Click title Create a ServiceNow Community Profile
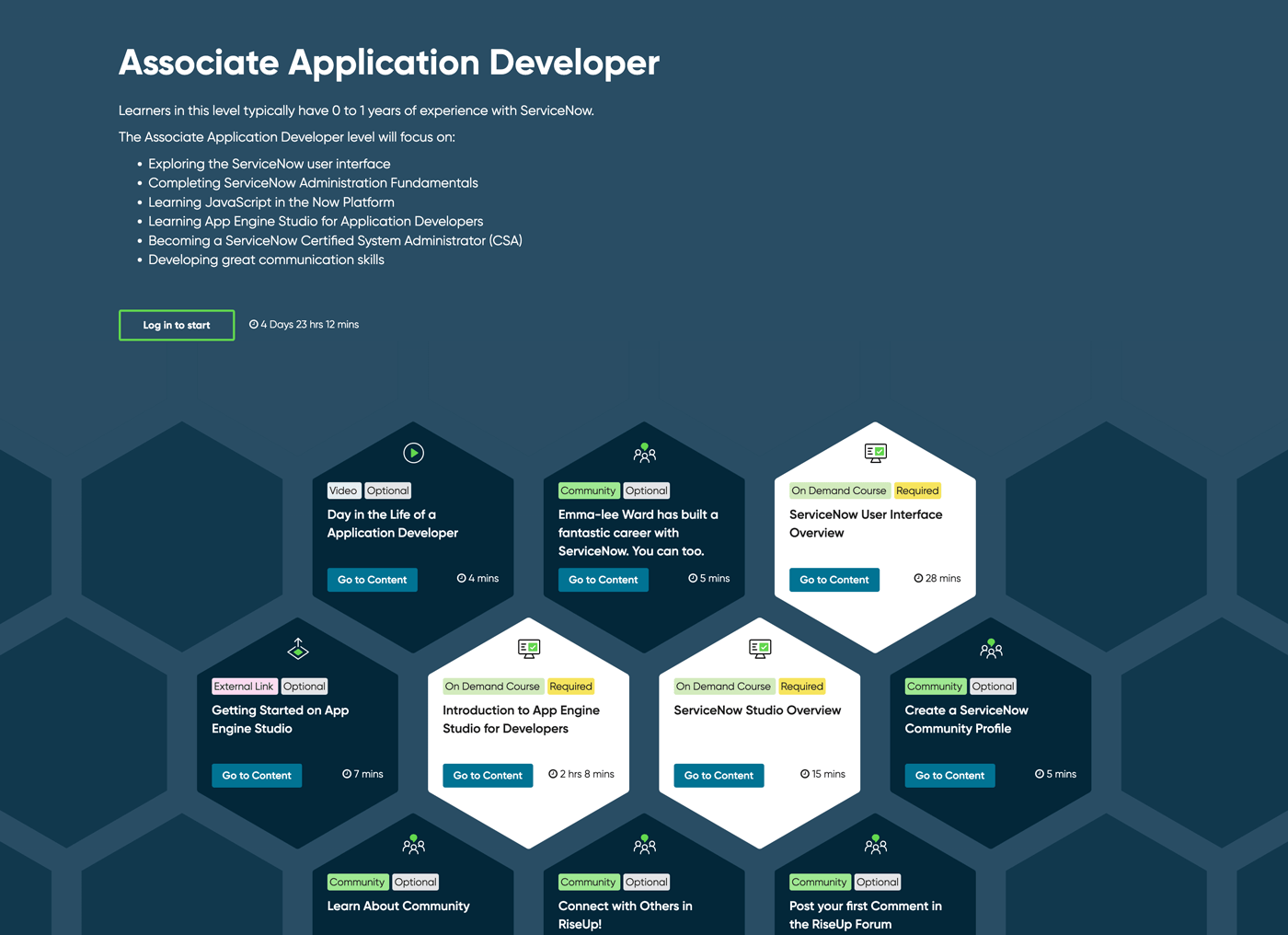1288x935 pixels. (x=967, y=720)
